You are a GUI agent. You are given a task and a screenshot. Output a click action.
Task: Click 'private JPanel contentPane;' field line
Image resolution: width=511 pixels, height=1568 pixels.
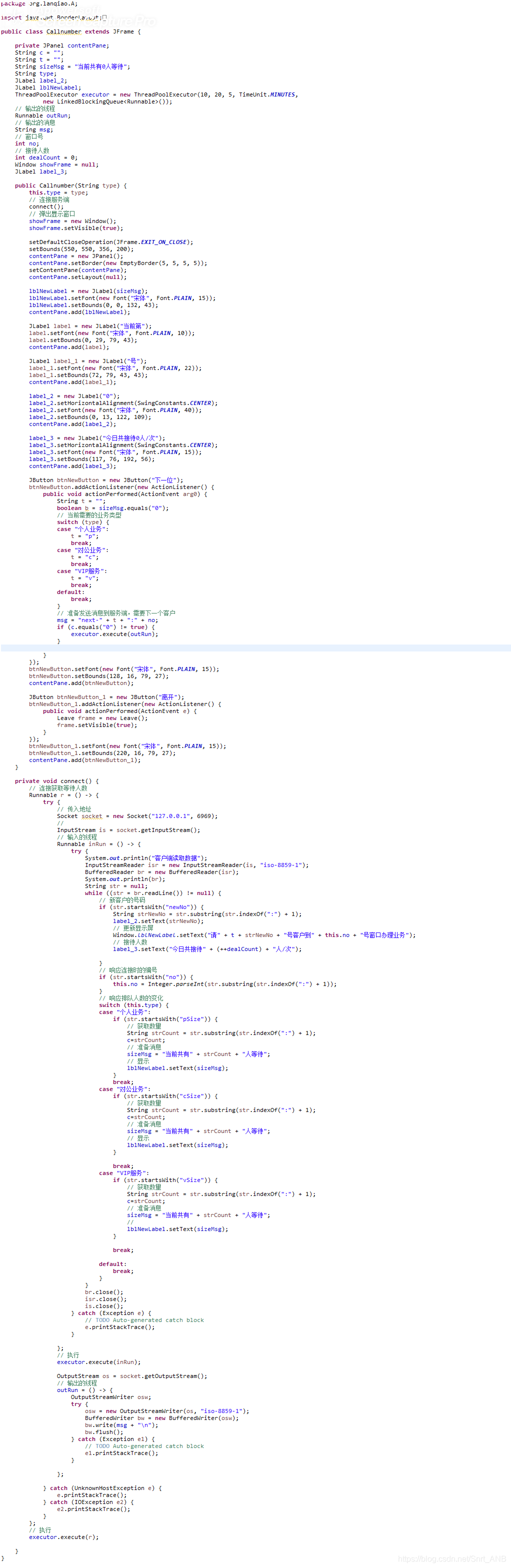62,45
